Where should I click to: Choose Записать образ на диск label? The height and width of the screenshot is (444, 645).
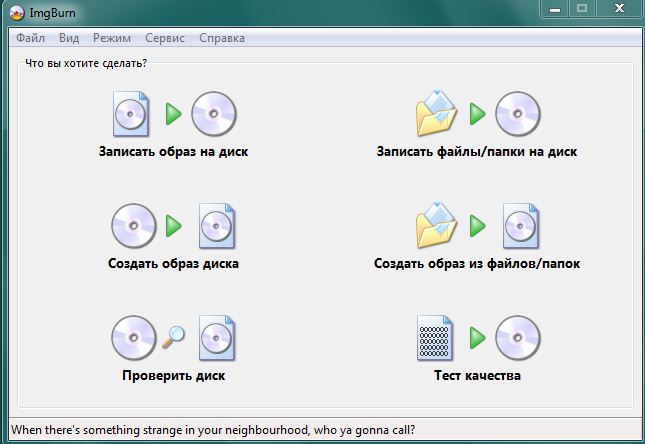click(173, 151)
